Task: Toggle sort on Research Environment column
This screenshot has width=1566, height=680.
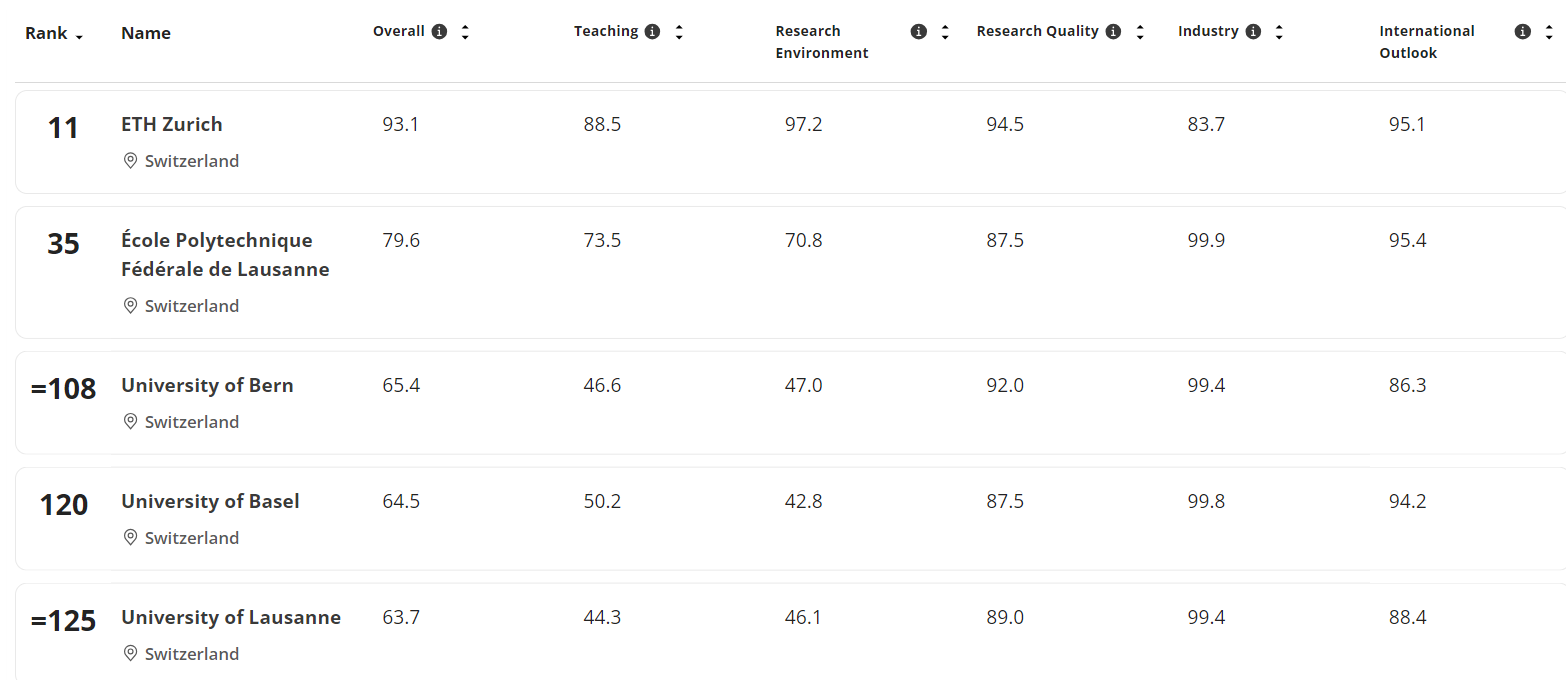Action: pyautogui.click(x=945, y=32)
